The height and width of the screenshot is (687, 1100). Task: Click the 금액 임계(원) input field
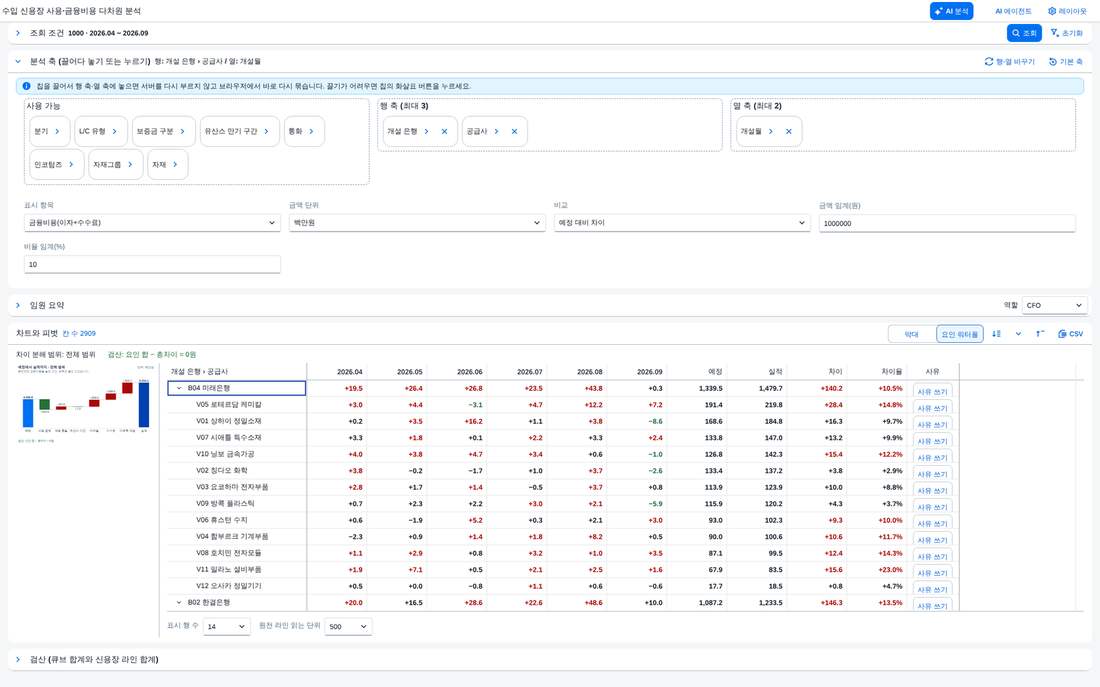click(x=947, y=223)
